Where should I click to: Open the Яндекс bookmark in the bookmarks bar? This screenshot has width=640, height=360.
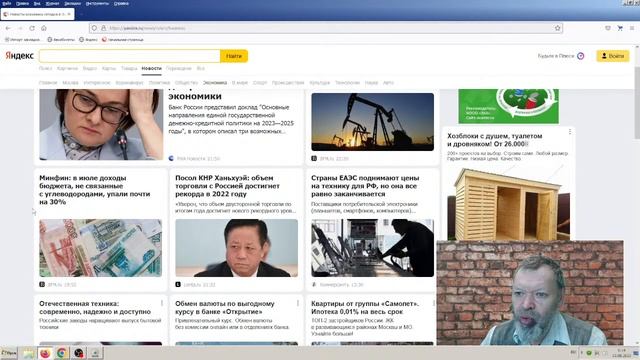88,40
